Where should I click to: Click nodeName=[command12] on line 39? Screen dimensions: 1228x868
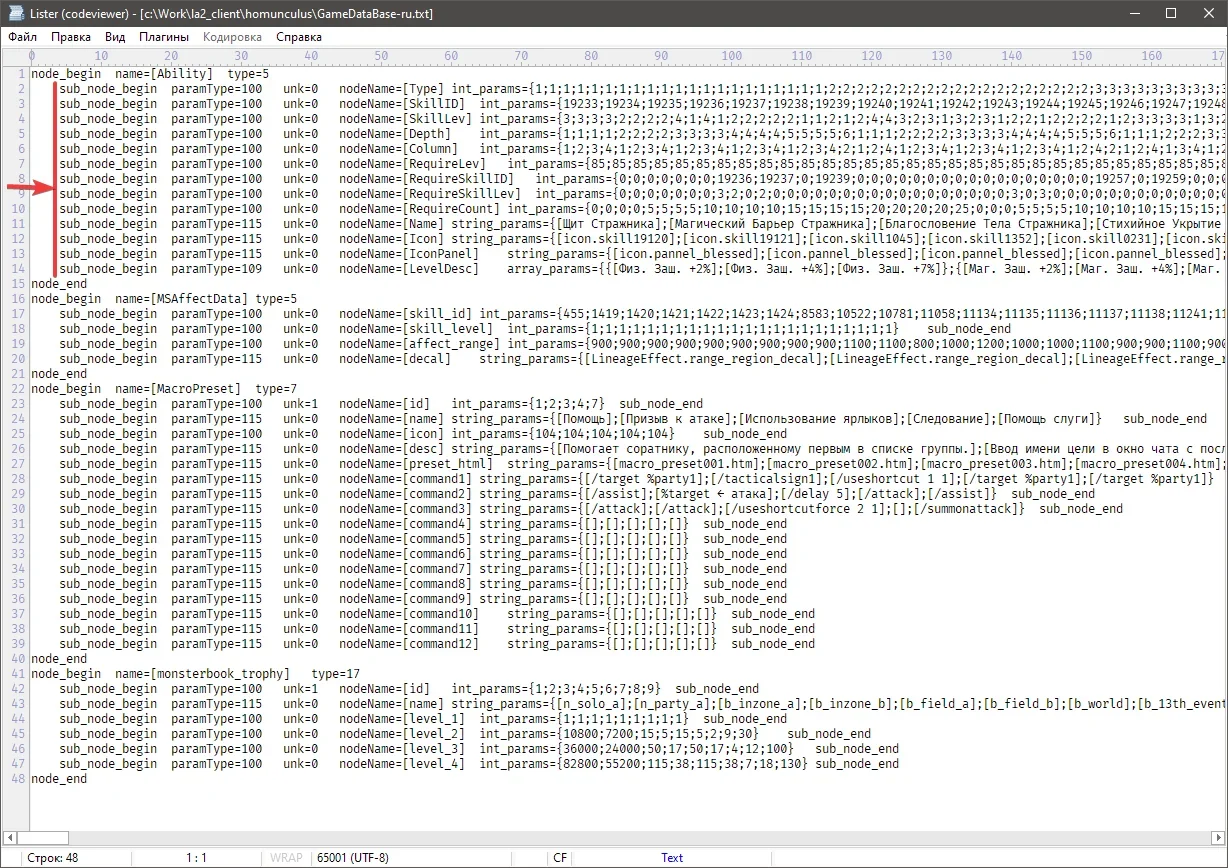click(x=409, y=644)
